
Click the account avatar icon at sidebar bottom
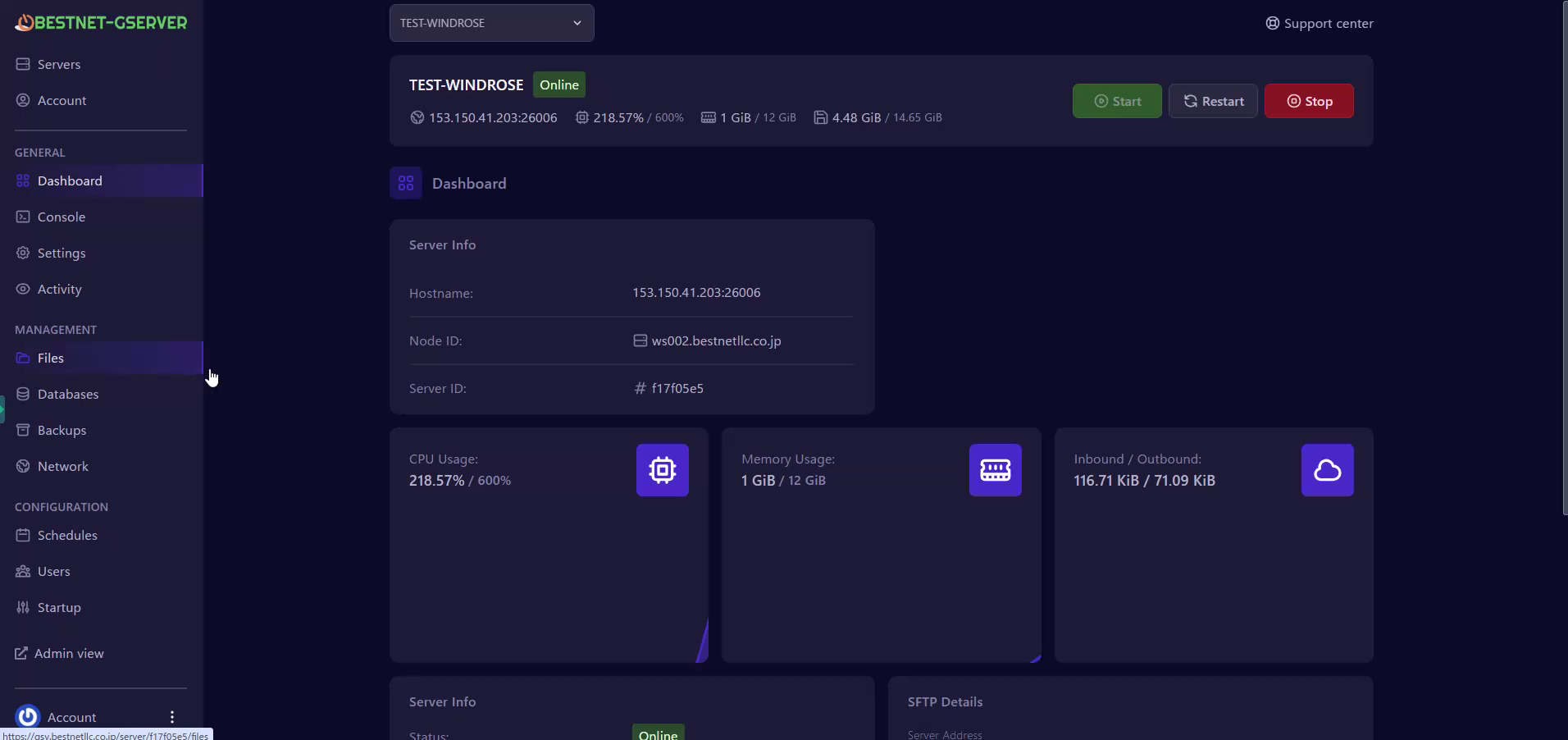click(28, 716)
